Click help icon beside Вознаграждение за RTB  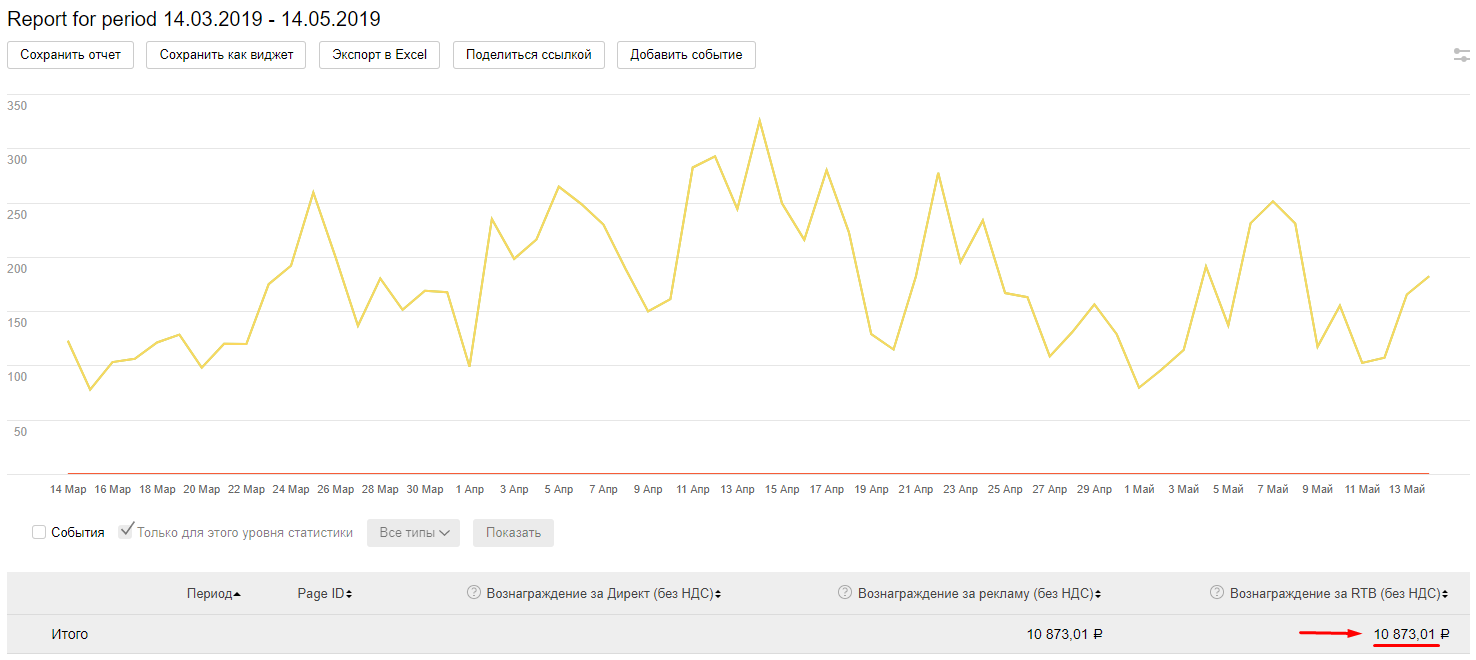[1217, 593]
